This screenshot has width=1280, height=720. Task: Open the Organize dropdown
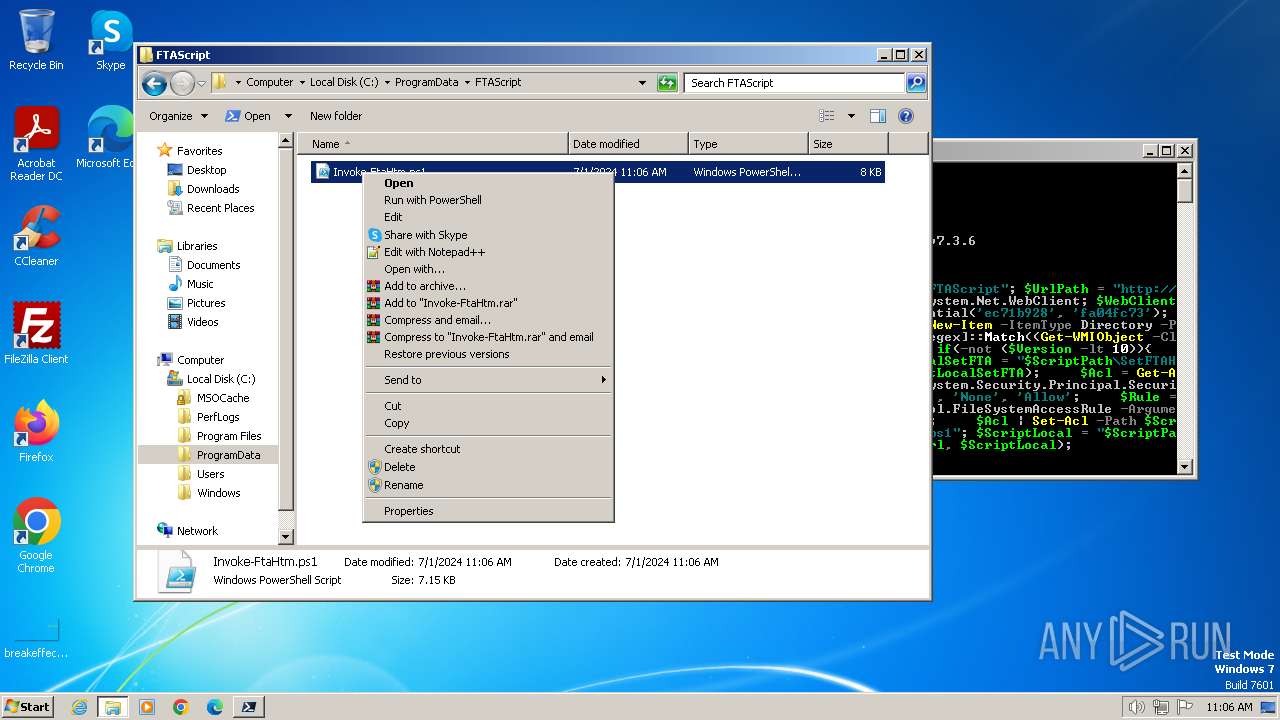(x=178, y=116)
